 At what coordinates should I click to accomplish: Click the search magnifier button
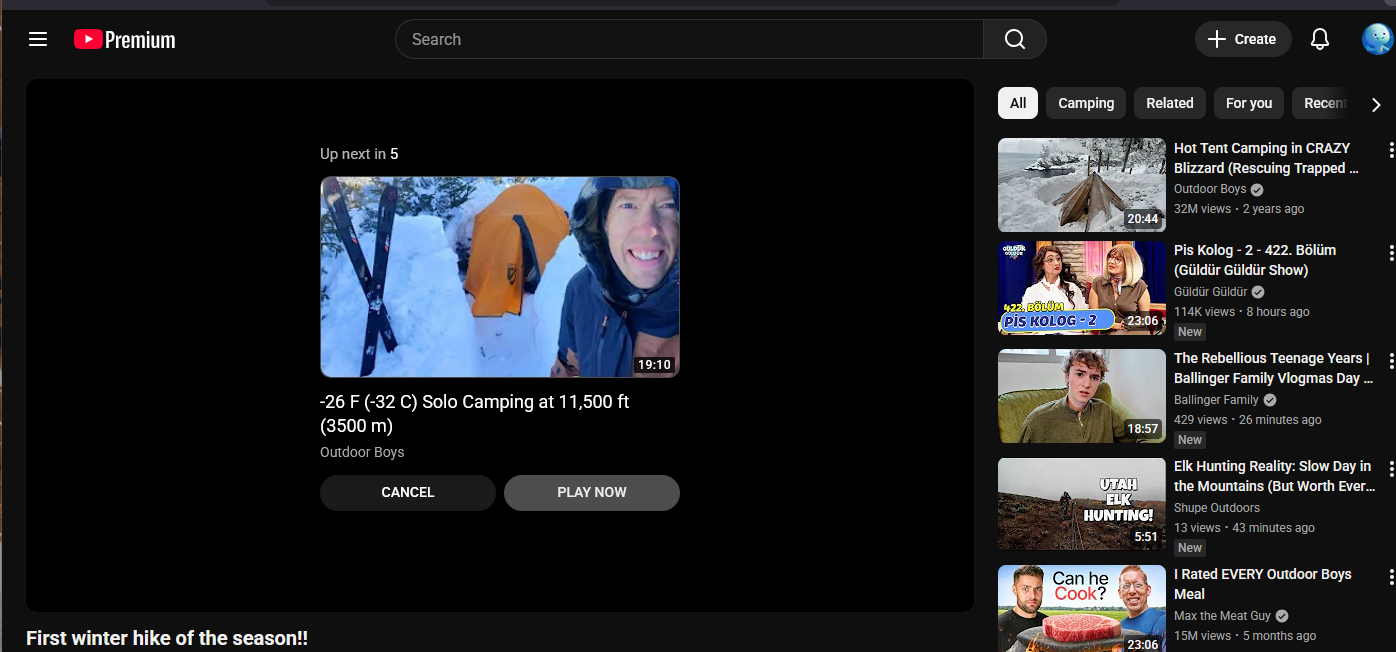click(x=1015, y=39)
